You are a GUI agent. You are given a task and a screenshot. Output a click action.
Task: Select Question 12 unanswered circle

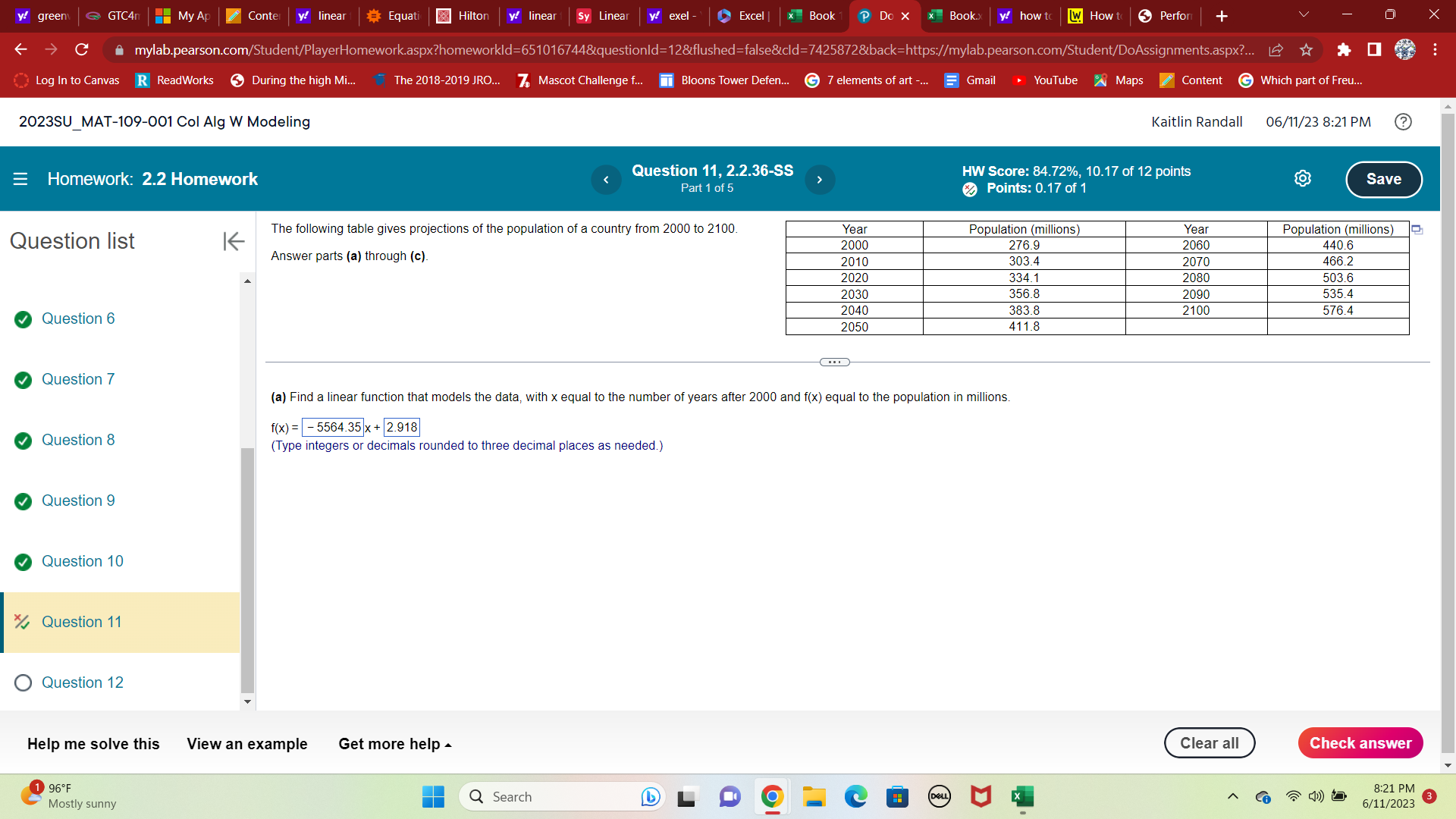click(x=24, y=683)
